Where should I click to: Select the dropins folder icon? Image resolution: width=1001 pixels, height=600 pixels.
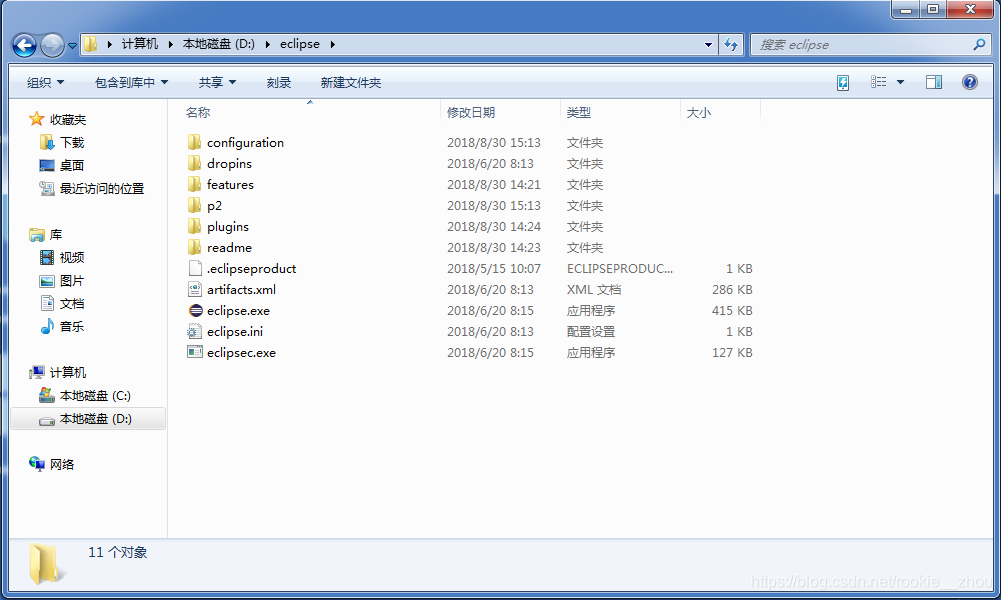tap(195, 163)
